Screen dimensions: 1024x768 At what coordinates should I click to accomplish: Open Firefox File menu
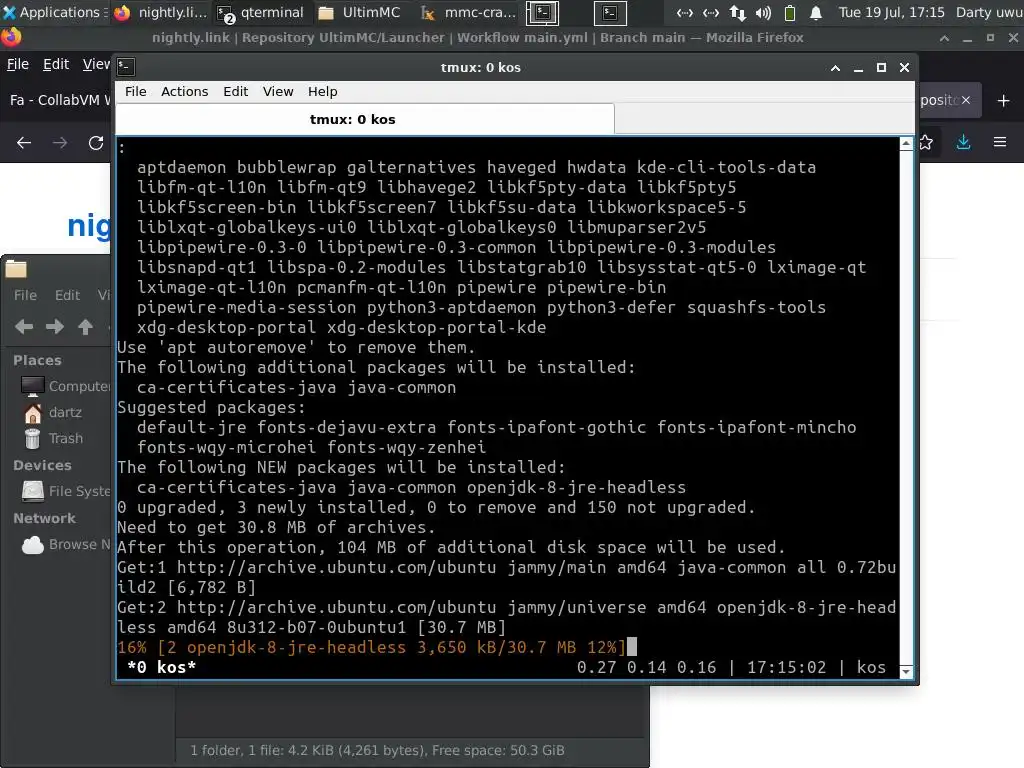pyautogui.click(x=18, y=64)
